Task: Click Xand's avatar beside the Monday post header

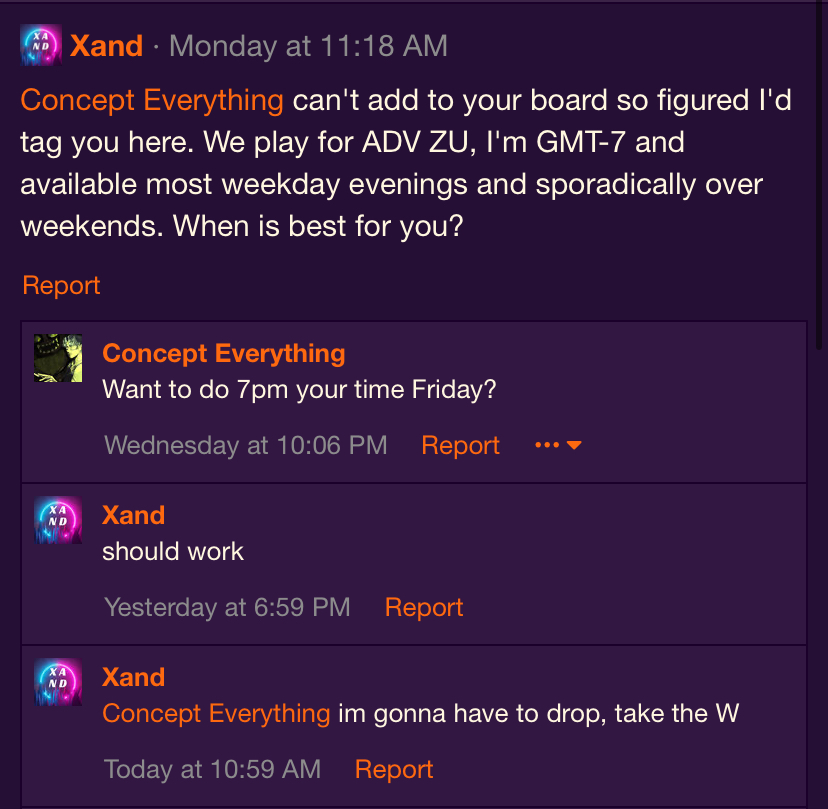Action: click(41, 46)
